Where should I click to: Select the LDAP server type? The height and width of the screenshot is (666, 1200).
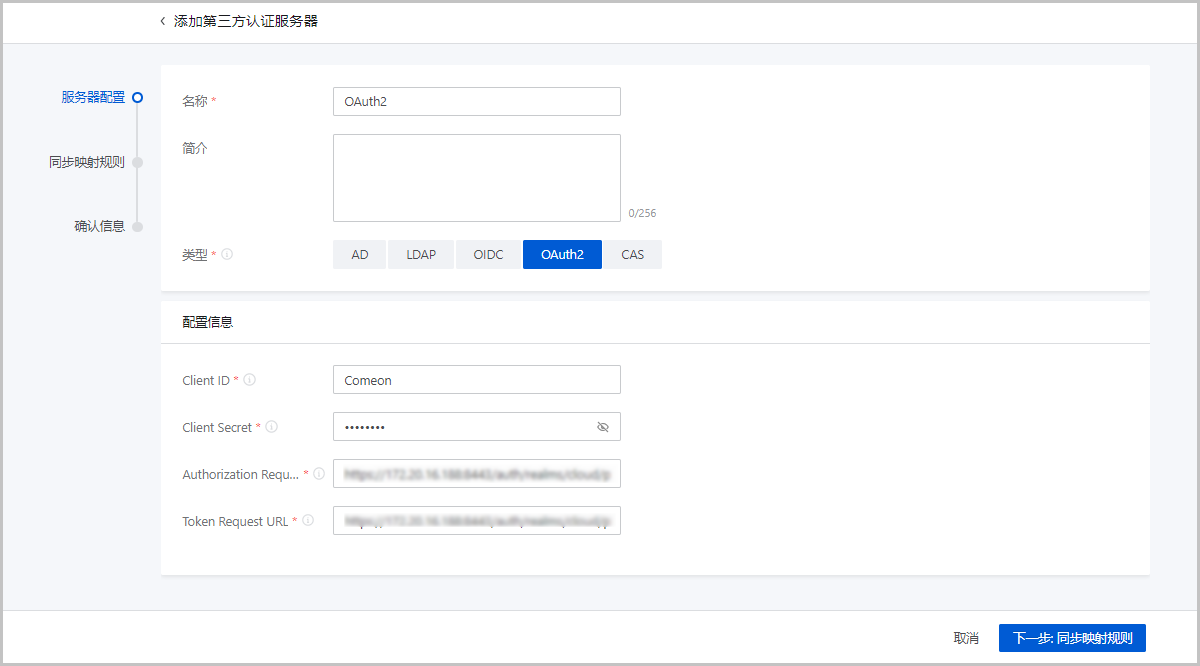click(421, 255)
